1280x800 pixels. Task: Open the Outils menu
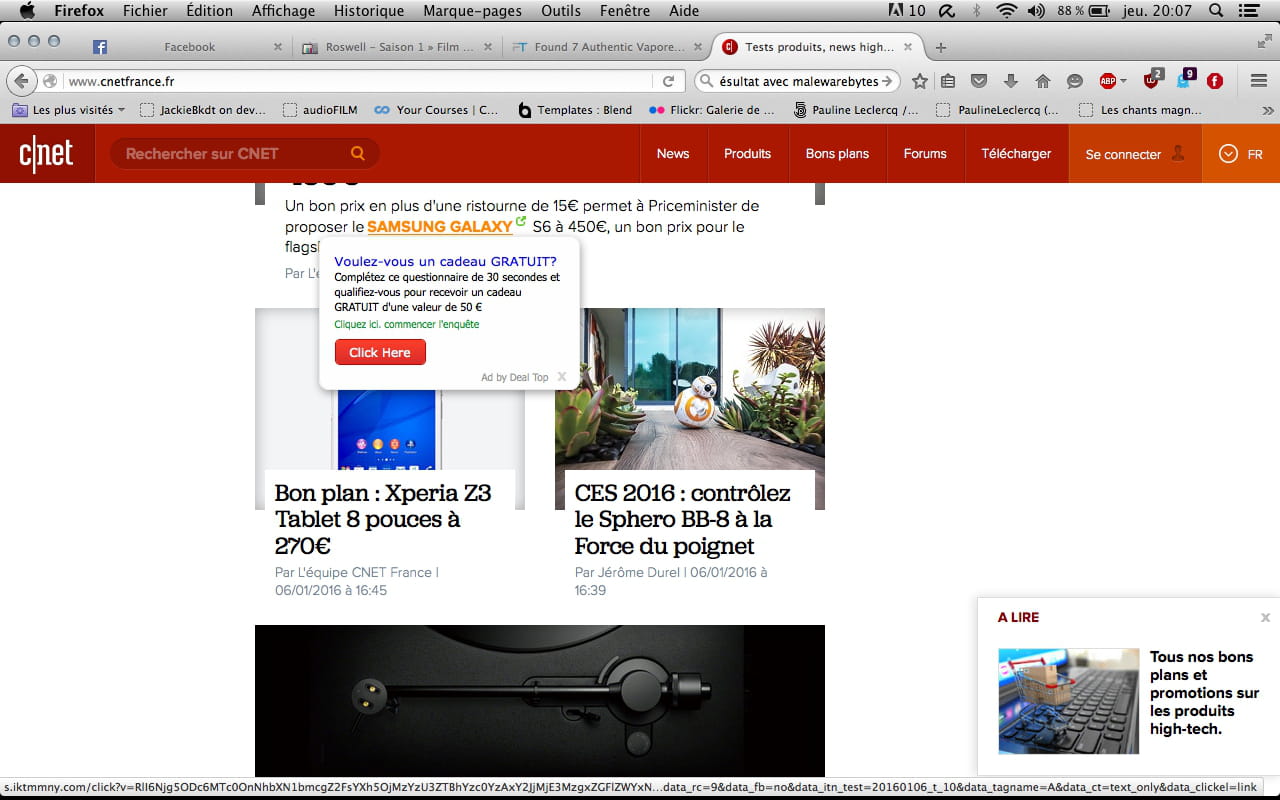tap(561, 10)
